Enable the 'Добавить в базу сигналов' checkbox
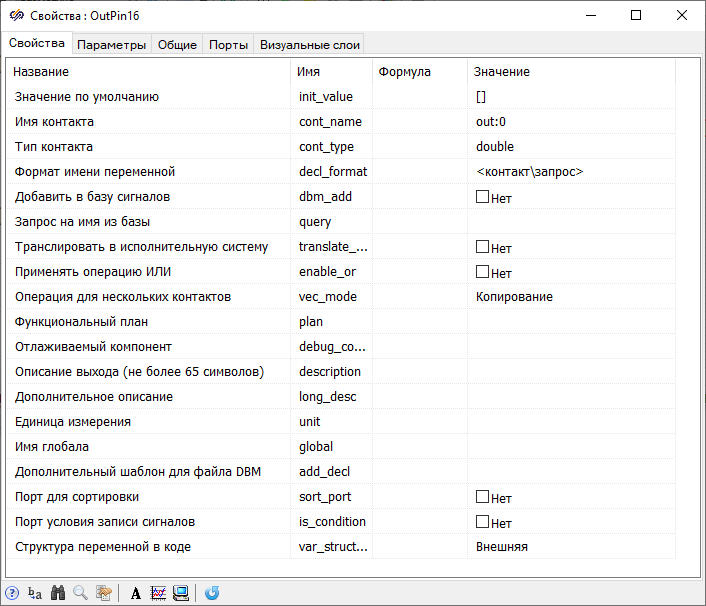Image resolution: width=706 pixels, height=606 pixels. (482, 197)
